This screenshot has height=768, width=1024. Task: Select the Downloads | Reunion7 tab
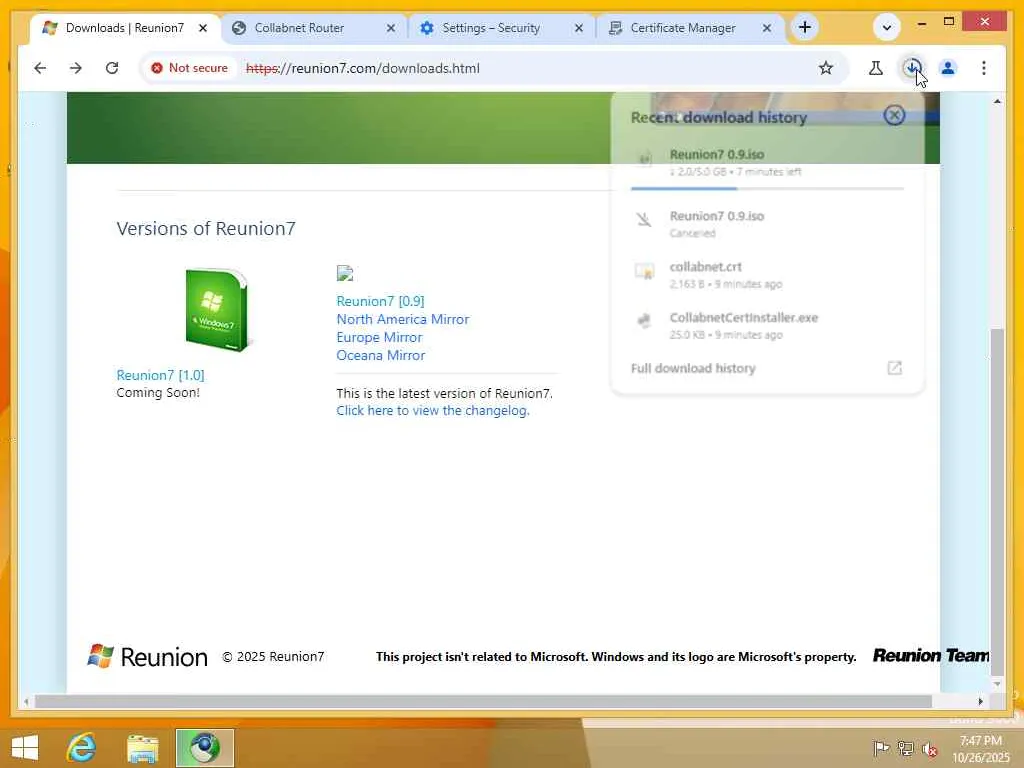pos(124,28)
